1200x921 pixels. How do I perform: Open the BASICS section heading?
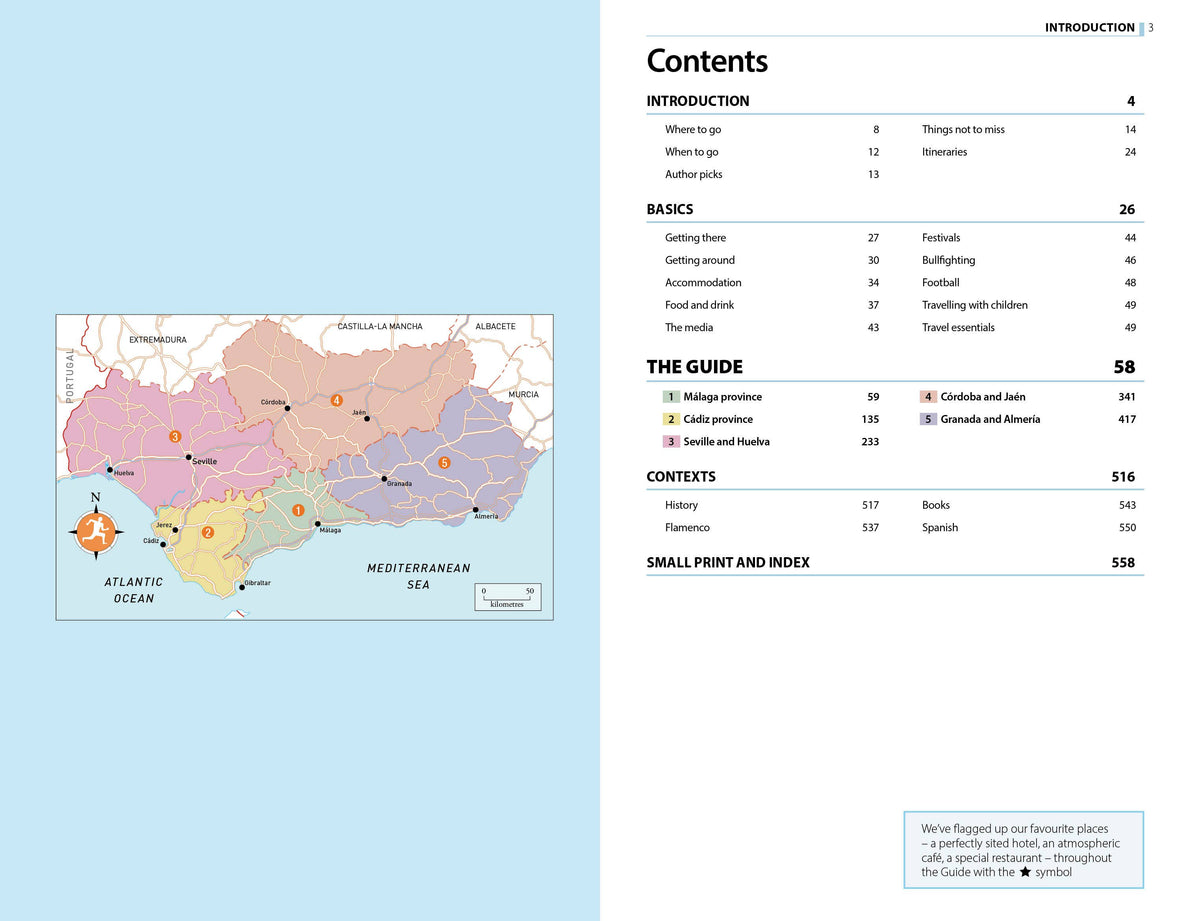[670, 209]
